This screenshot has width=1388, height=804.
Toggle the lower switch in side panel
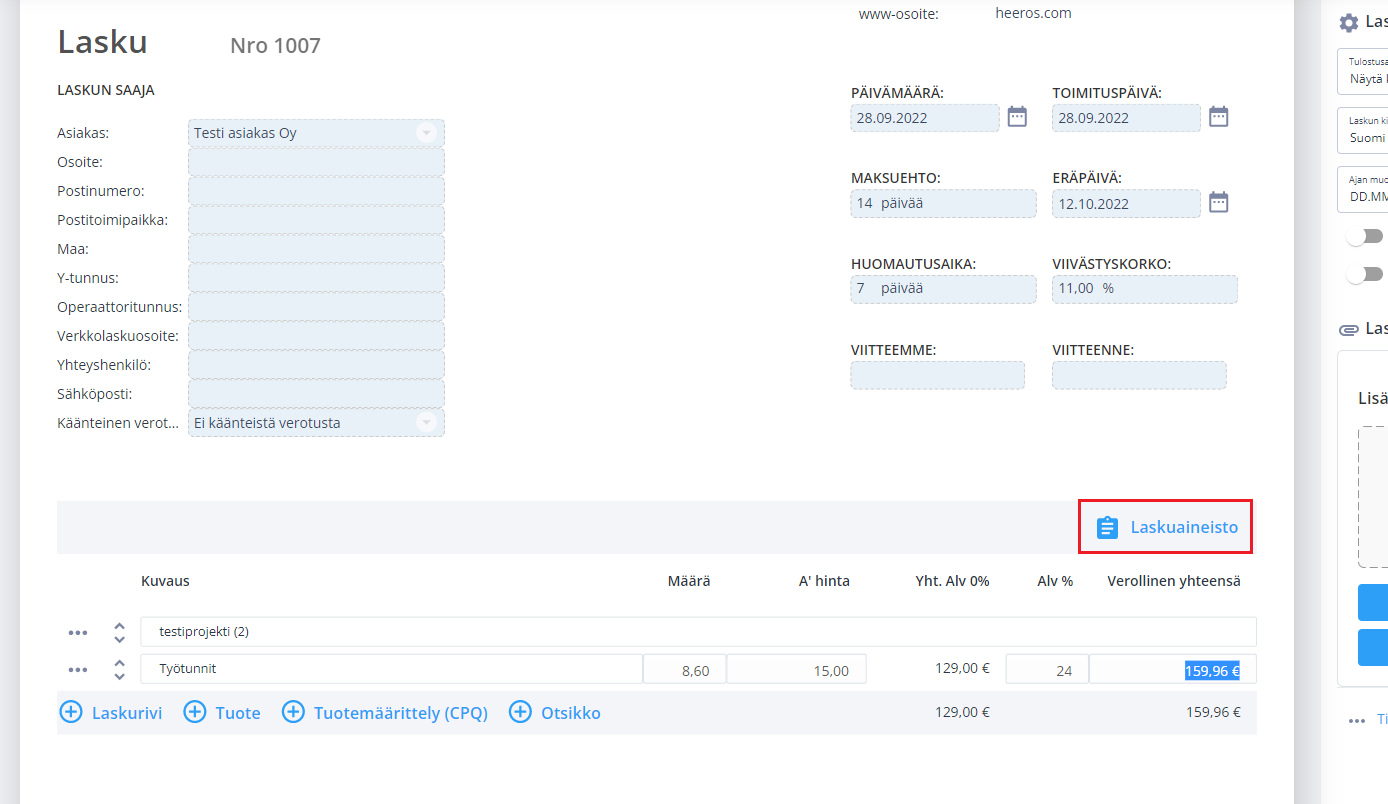click(1365, 274)
